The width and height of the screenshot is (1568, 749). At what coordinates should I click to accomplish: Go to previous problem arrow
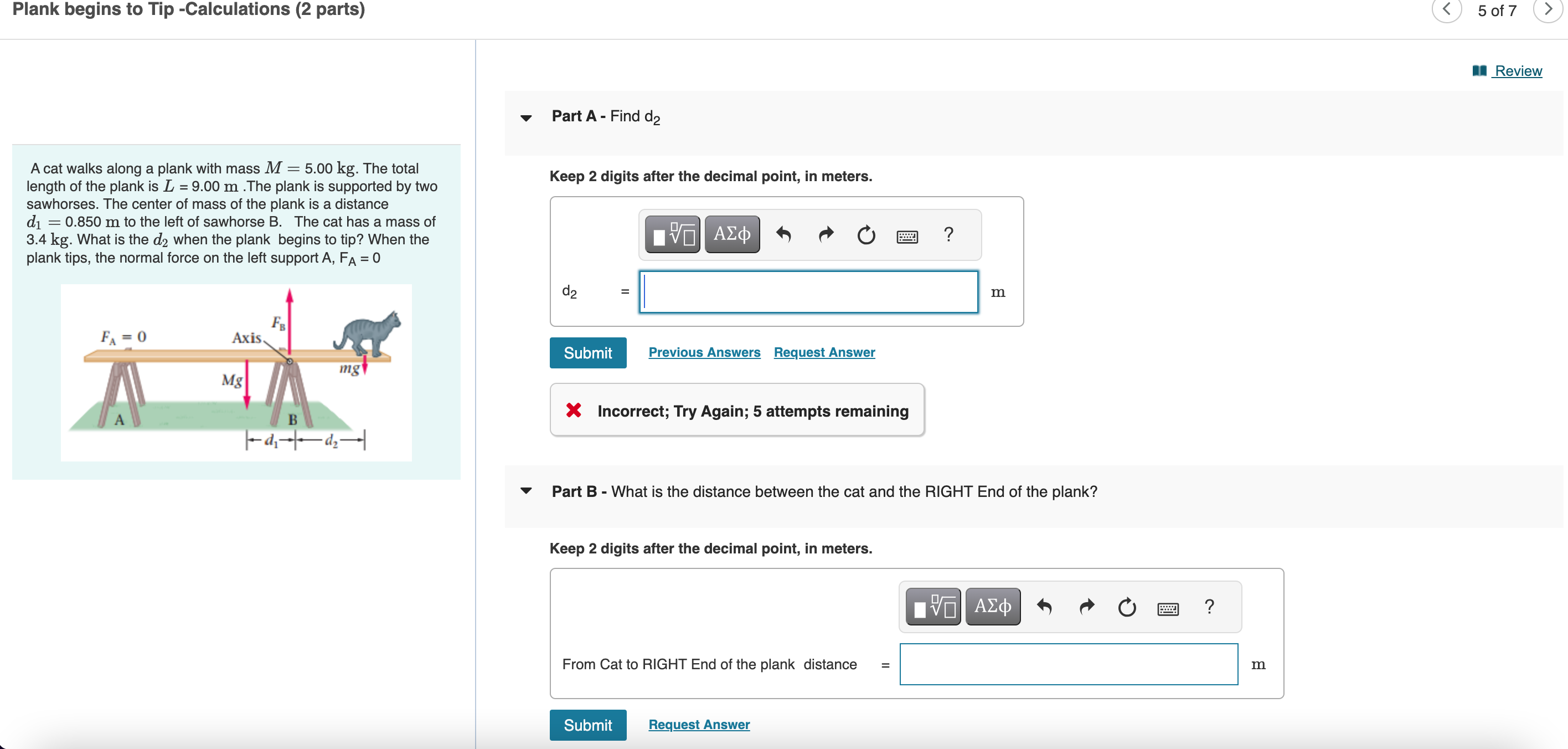click(1446, 10)
